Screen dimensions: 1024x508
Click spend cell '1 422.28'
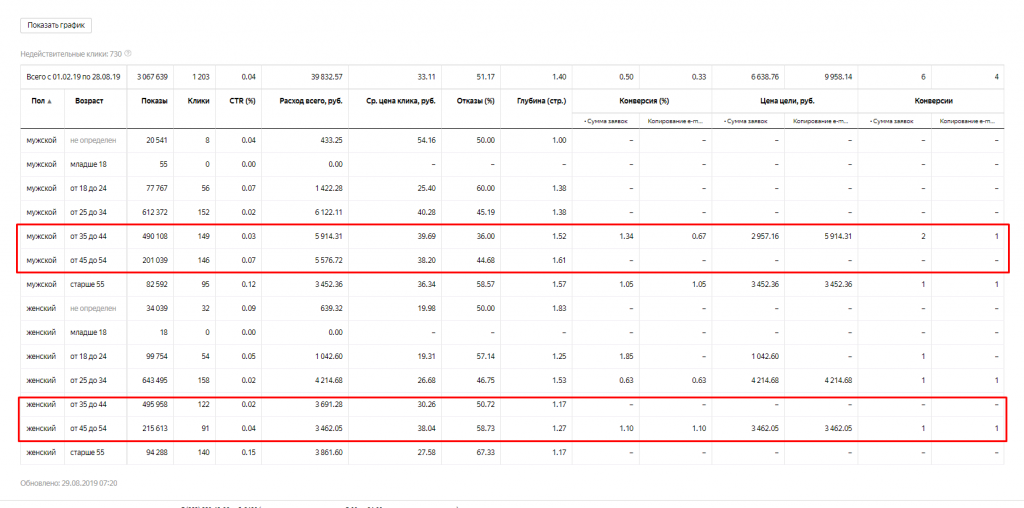point(328,189)
